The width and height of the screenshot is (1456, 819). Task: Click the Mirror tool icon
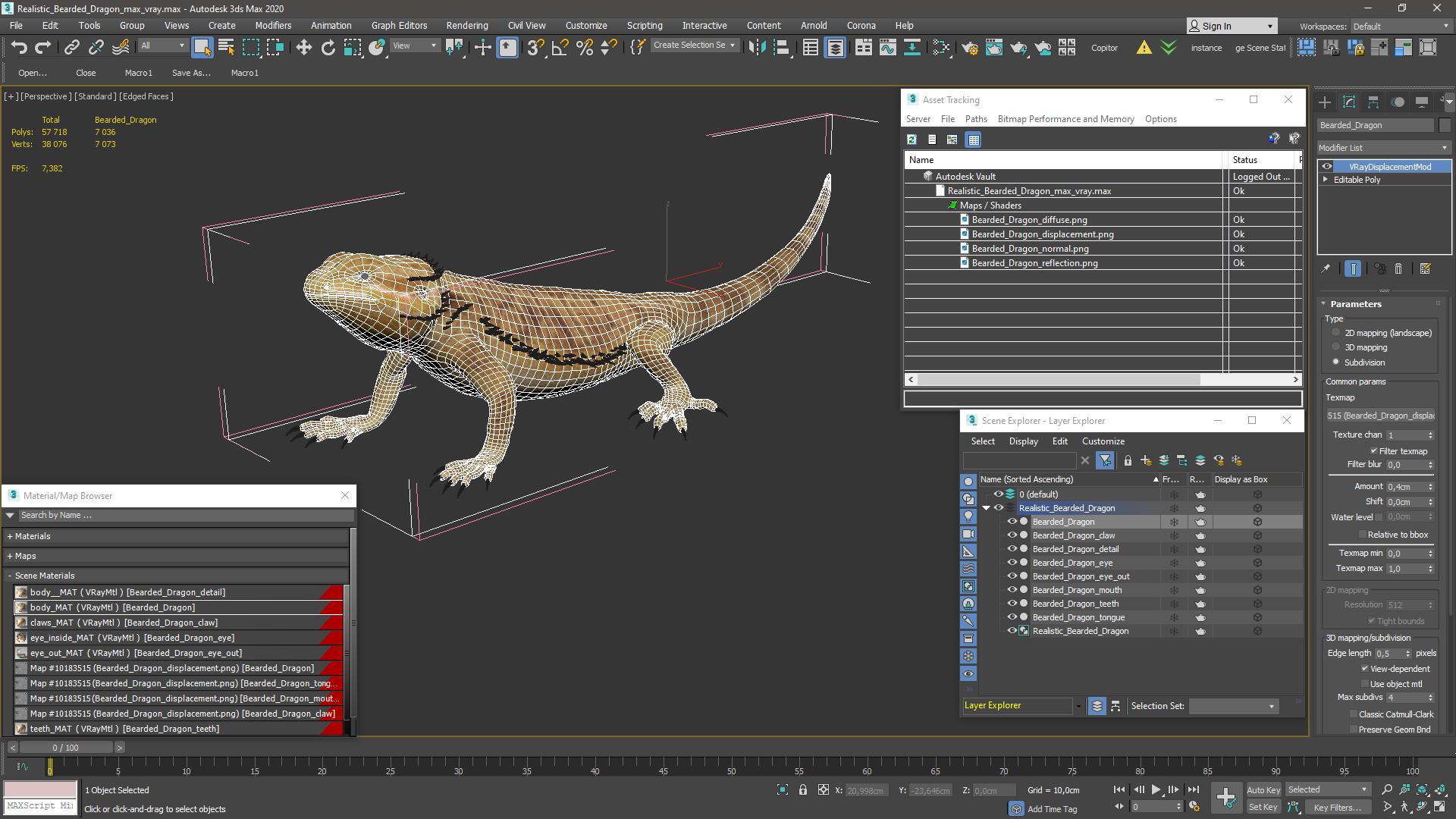click(x=757, y=48)
